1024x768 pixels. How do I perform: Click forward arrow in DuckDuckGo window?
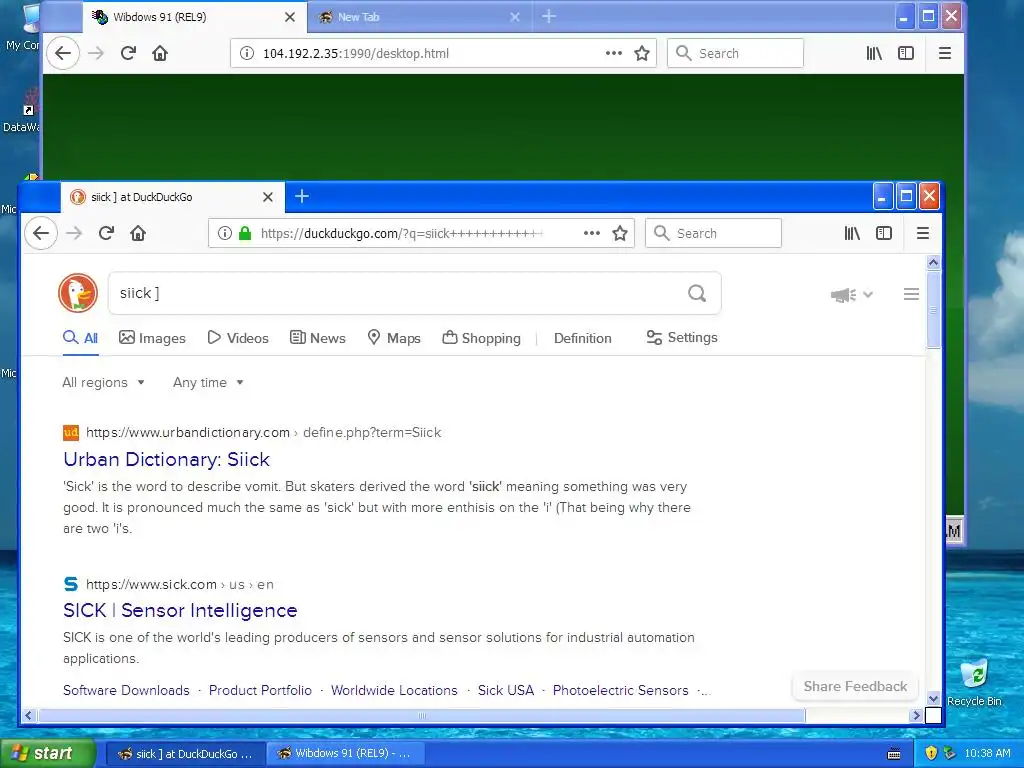tap(74, 233)
